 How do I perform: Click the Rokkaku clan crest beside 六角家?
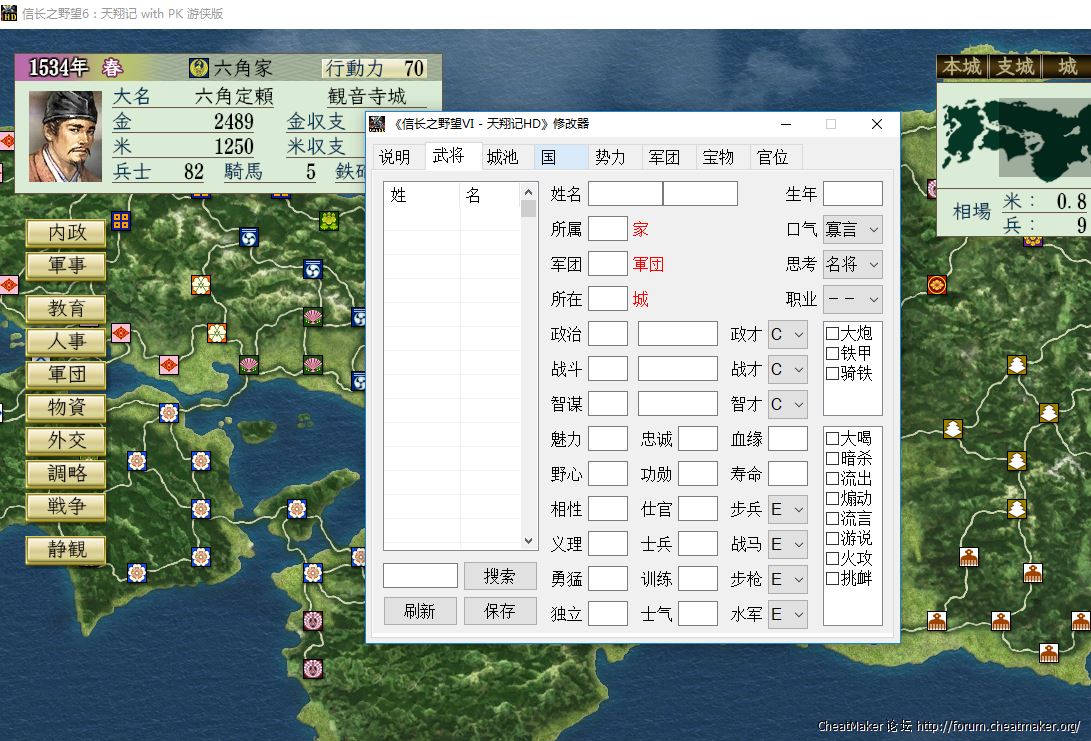[198, 68]
